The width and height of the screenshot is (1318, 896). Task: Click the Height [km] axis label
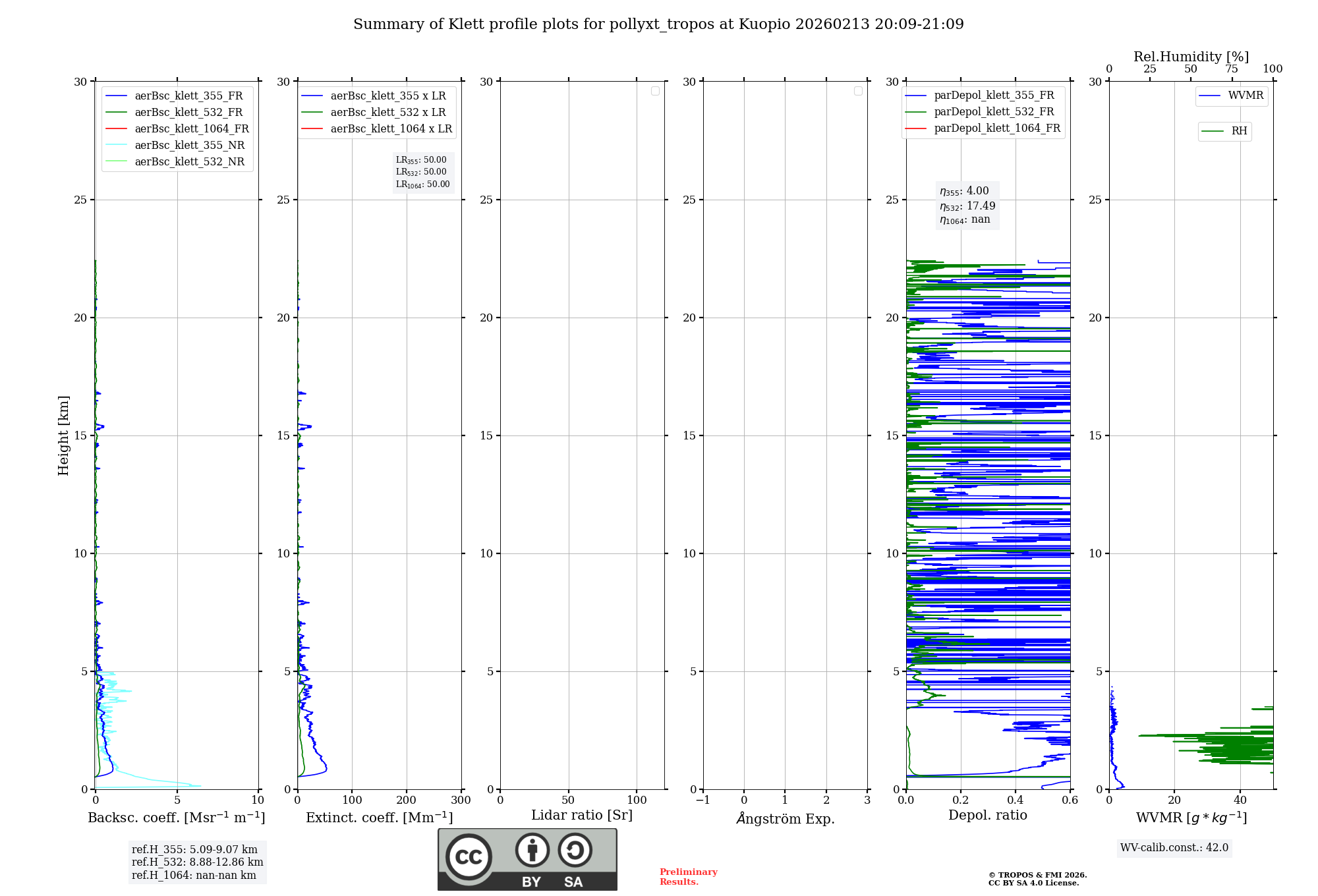(63, 435)
